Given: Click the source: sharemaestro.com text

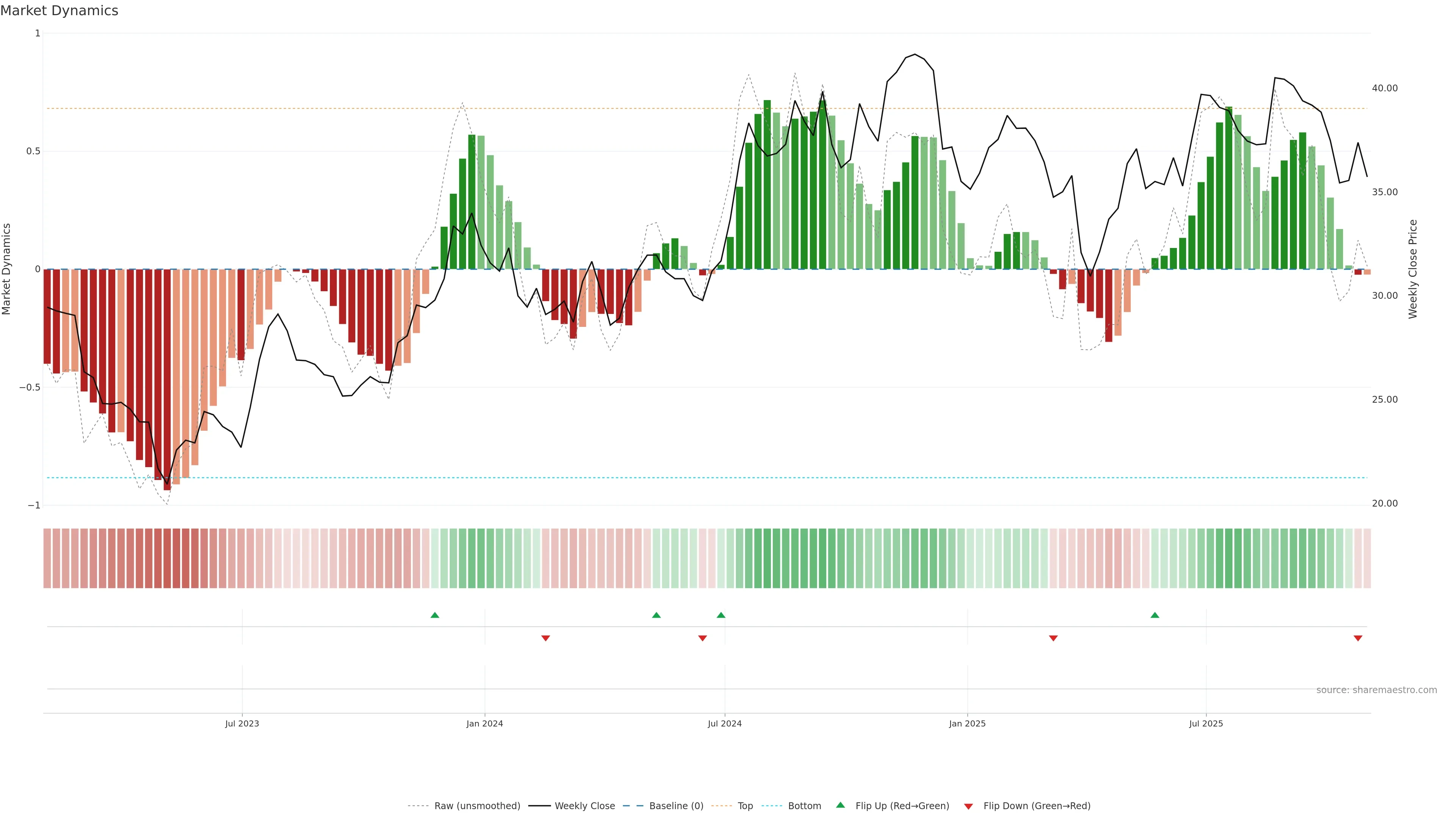Looking at the screenshot, I should pyautogui.click(x=1376, y=690).
